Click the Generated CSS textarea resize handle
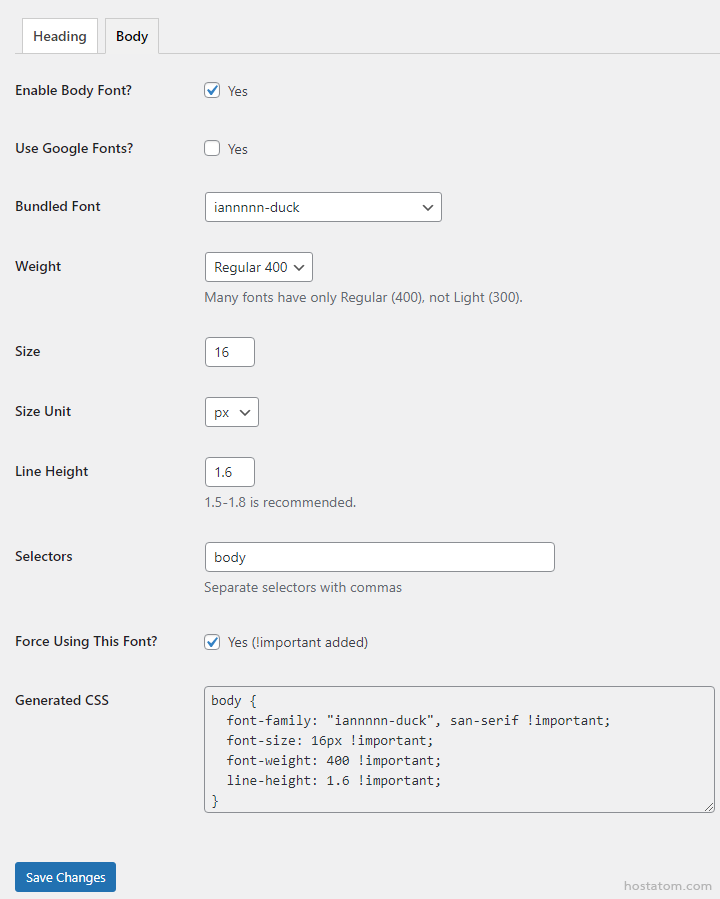Image resolution: width=720 pixels, height=899 pixels. point(709,806)
